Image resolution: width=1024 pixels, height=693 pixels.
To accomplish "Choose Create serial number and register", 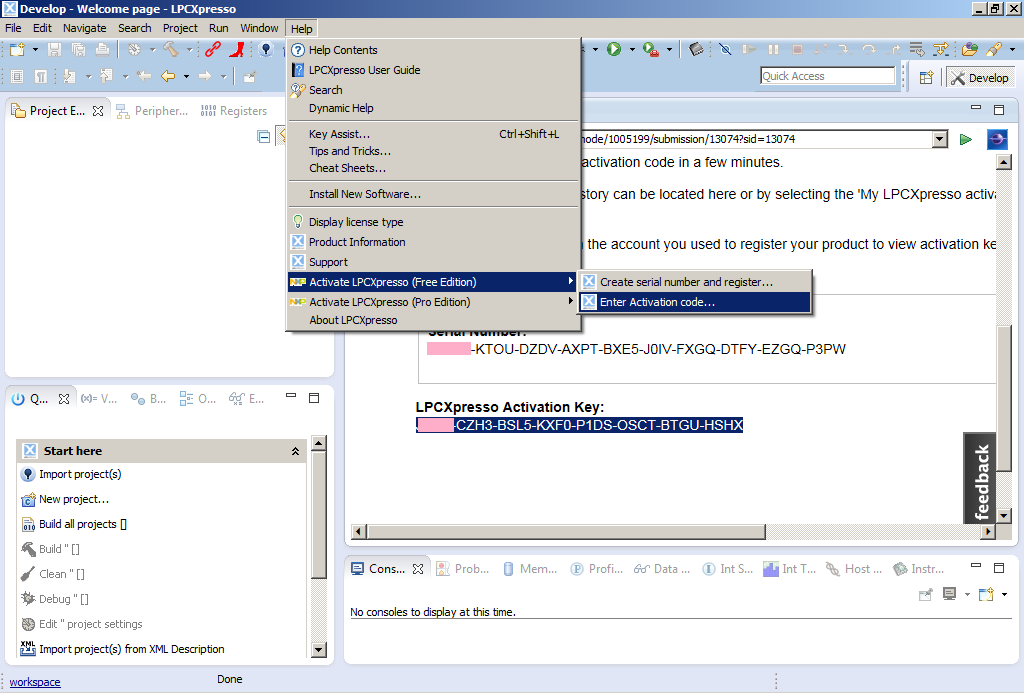I will [x=696, y=282].
